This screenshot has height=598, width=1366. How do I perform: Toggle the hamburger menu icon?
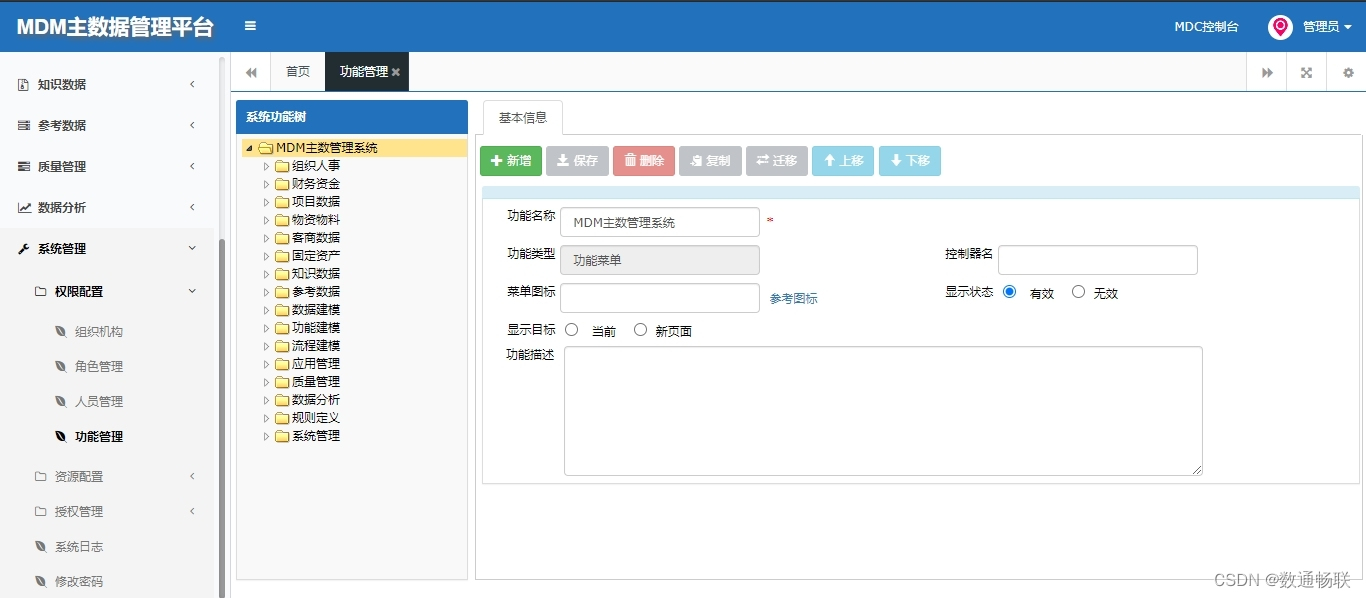[x=250, y=26]
